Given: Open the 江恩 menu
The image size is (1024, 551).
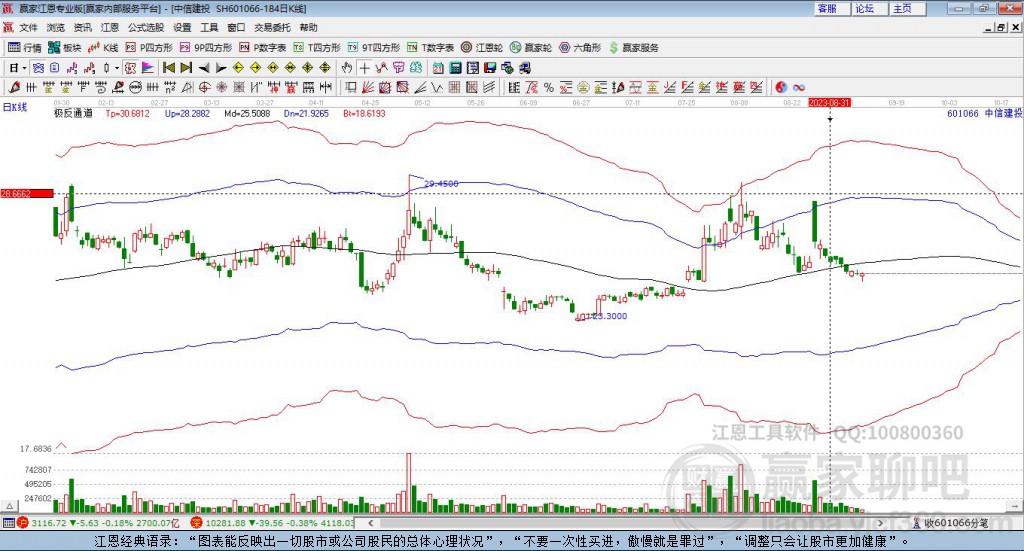Looking at the screenshot, I should click(x=110, y=27).
